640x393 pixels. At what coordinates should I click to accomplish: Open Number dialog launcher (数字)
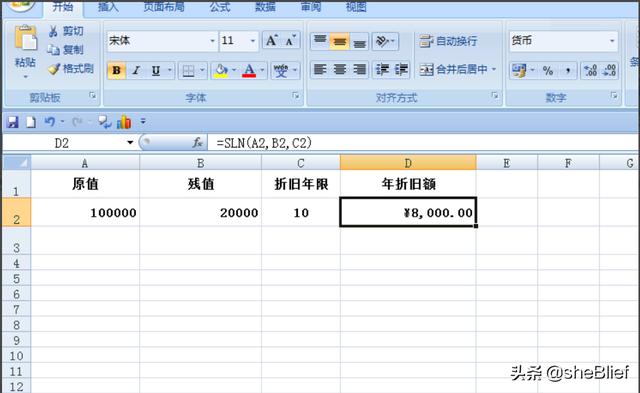coord(613,96)
